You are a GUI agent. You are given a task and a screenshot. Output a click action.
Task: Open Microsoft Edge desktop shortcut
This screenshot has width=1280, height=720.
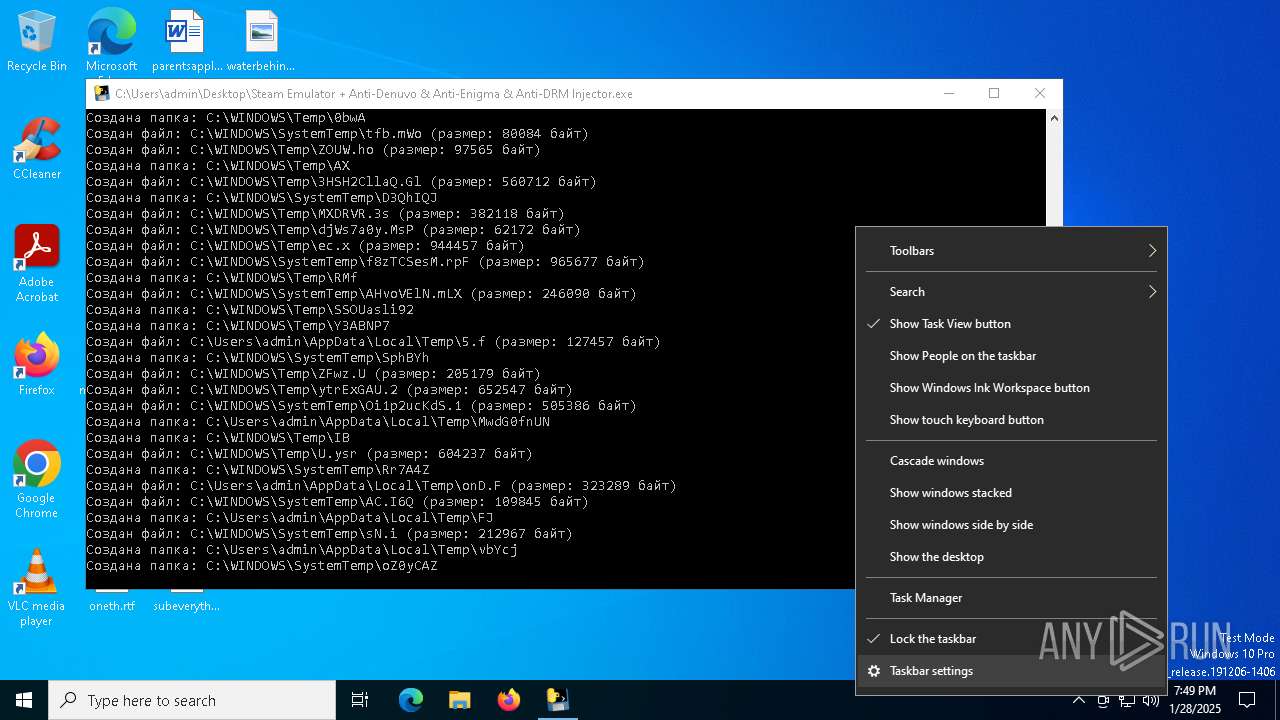coord(111,41)
